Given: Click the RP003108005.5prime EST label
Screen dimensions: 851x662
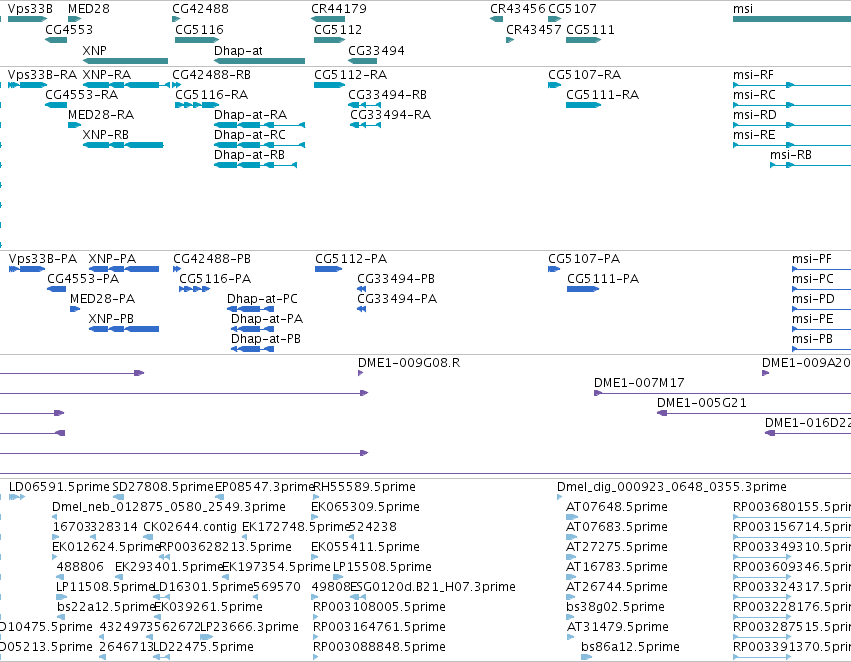Looking at the screenshot, I should click(x=379, y=606).
